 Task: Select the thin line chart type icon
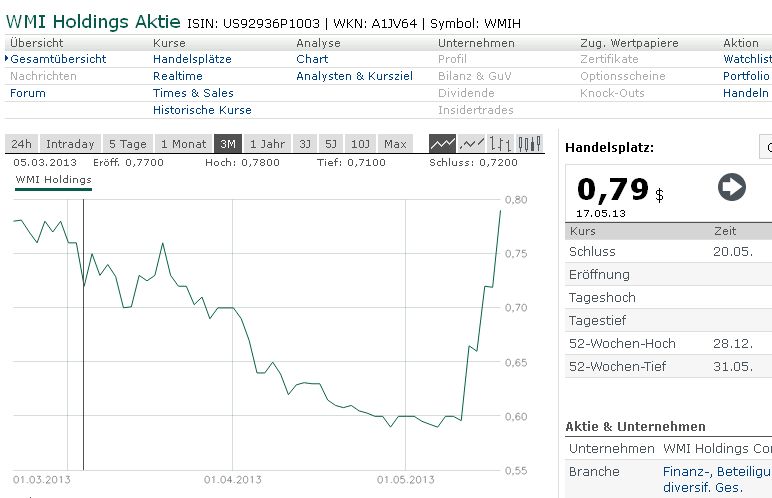point(471,144)
